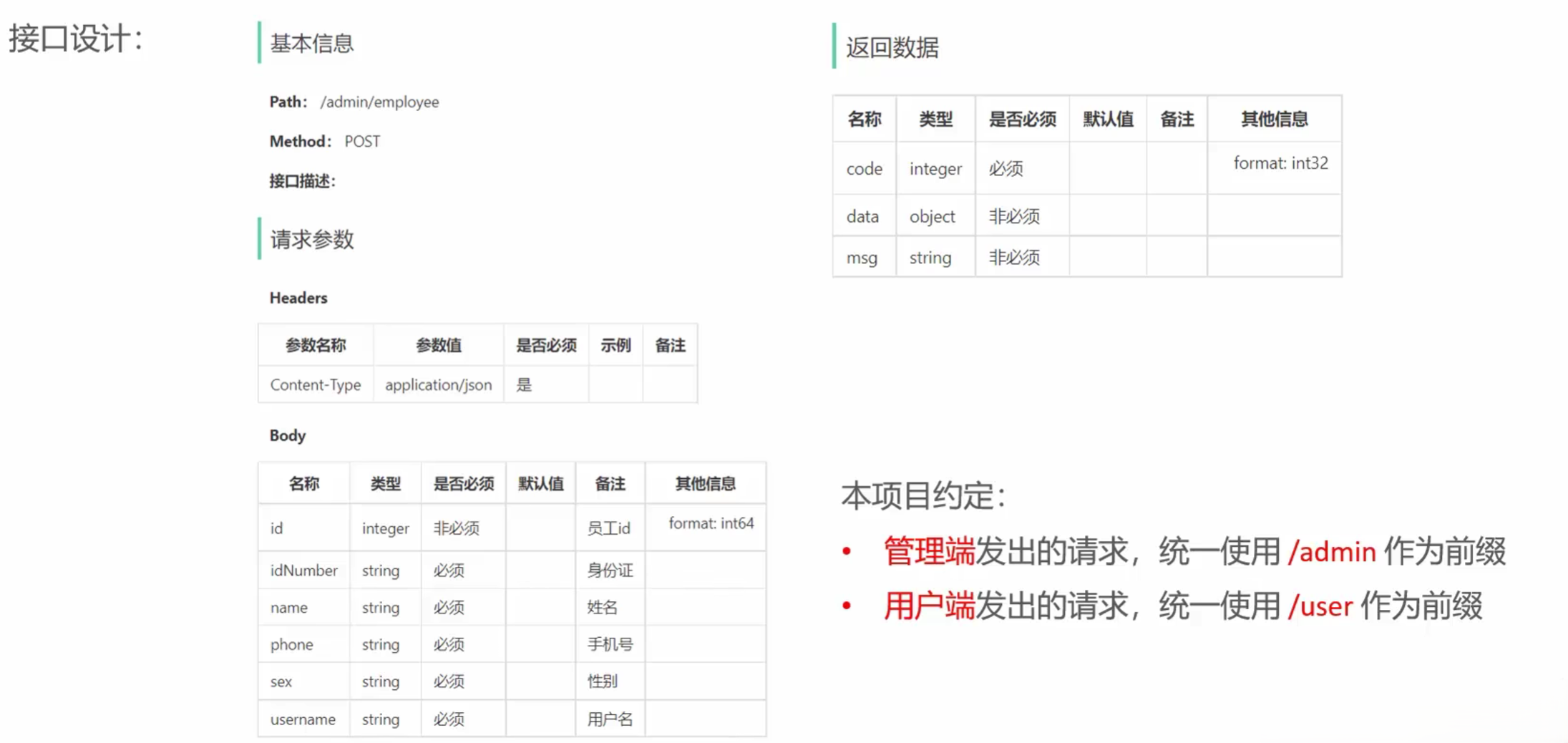This screenshot has width=1568, height=743.
Task: Click the red /admin prefix text
Action: 1331,552
